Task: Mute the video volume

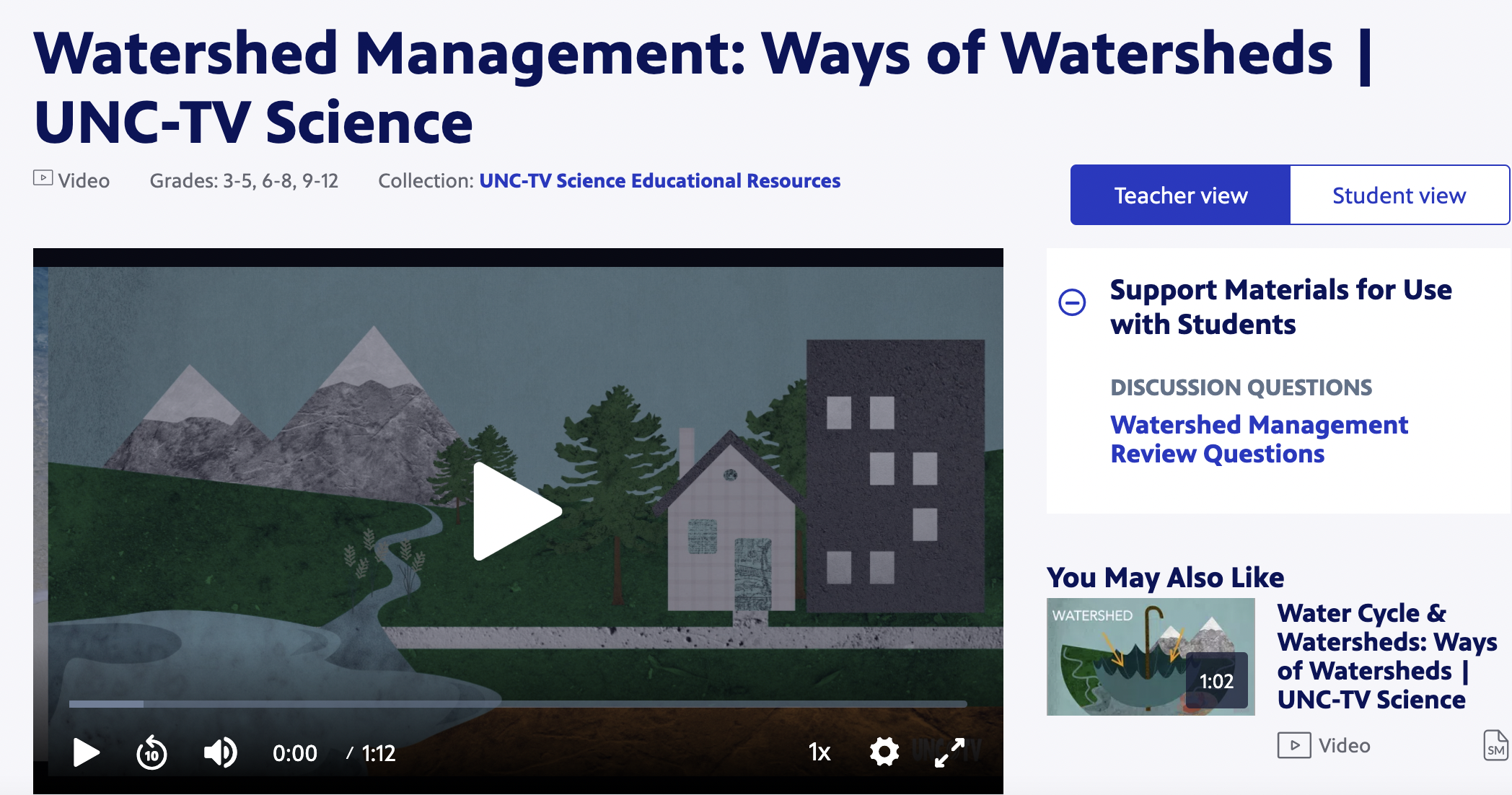Action: (219, 752)
